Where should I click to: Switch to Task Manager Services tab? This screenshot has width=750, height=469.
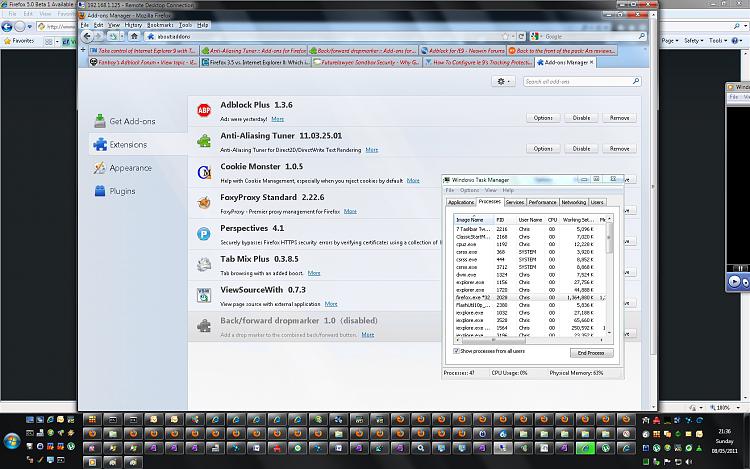tap(515, 202)
